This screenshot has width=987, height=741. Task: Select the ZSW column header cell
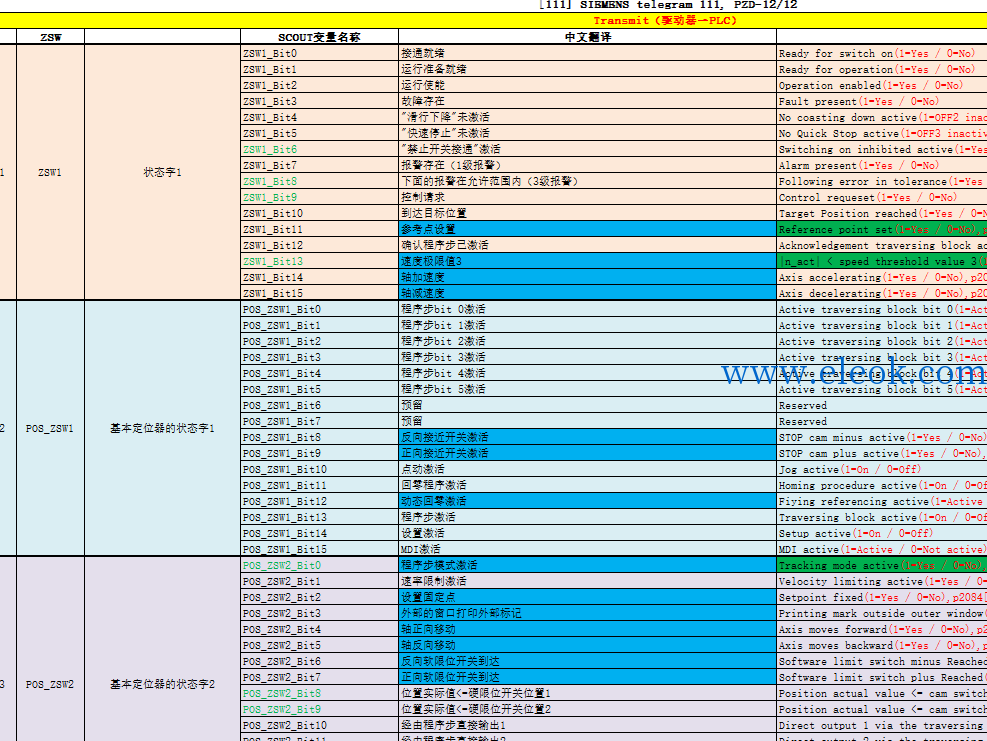tap(50, 37)
